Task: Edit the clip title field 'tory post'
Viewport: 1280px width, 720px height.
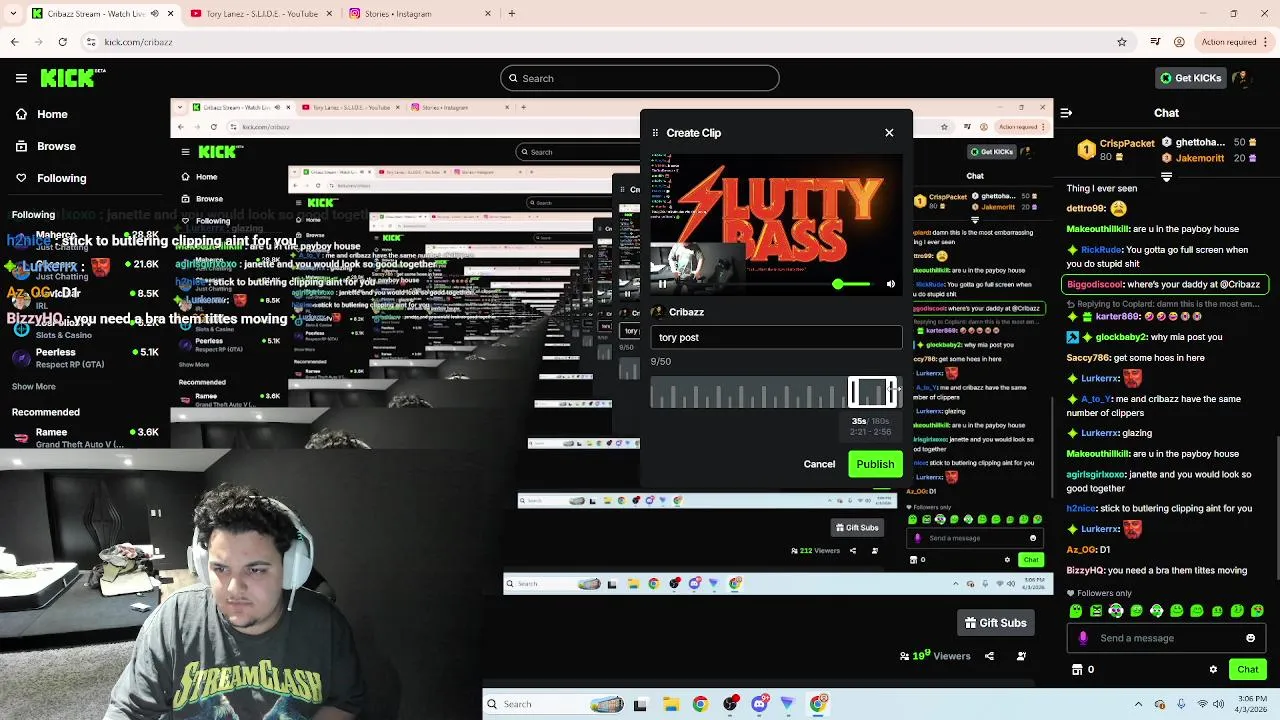Action: pos(776,338)
